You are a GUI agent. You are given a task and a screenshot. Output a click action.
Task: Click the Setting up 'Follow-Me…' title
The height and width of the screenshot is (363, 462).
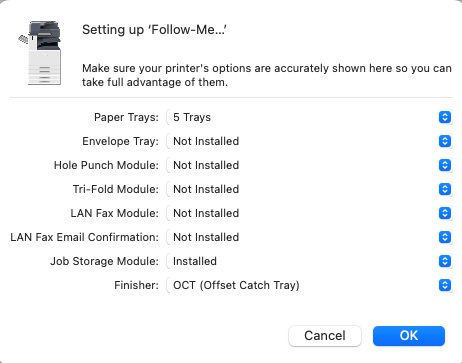click(x=154, y=30)
